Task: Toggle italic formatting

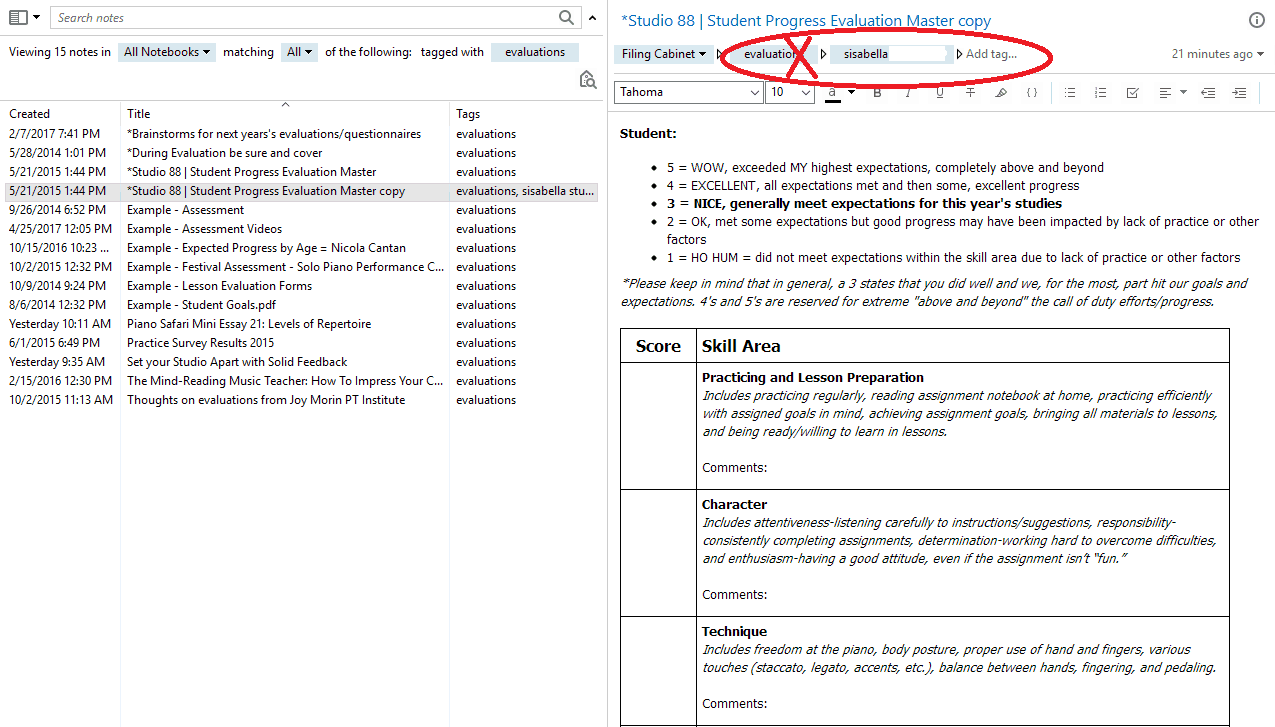Action: 908,93
